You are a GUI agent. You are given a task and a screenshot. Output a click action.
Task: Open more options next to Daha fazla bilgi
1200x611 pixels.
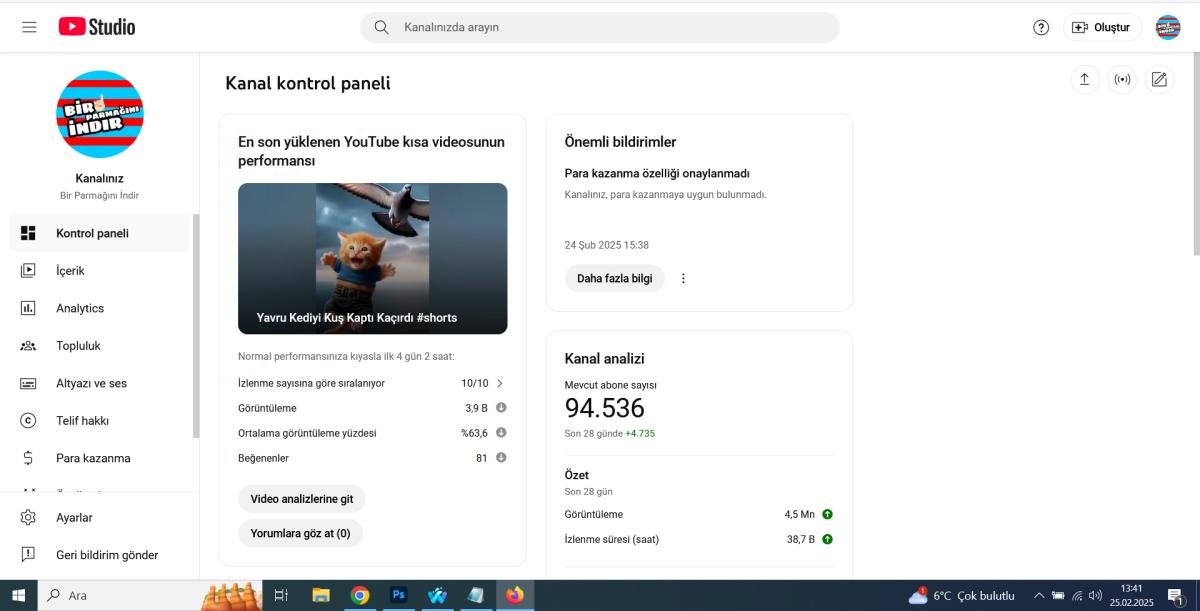pos(683,278)
